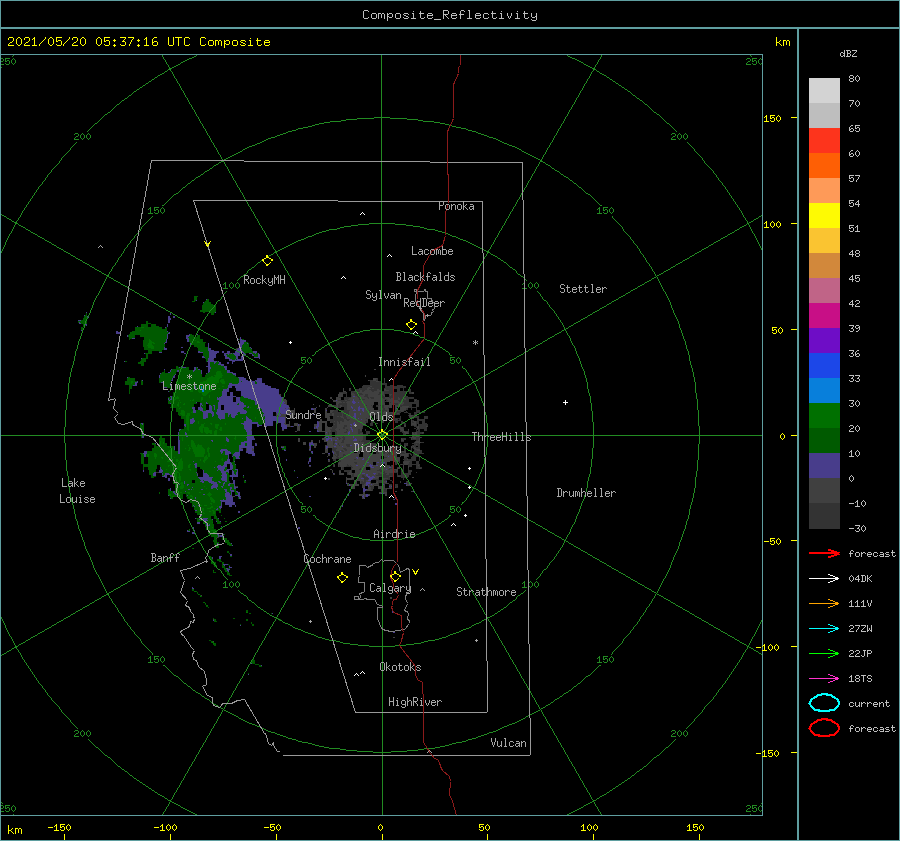Click the yellow diamond marker below RedDeer
The height and width of the screenshot is (841, 900).
411,325
